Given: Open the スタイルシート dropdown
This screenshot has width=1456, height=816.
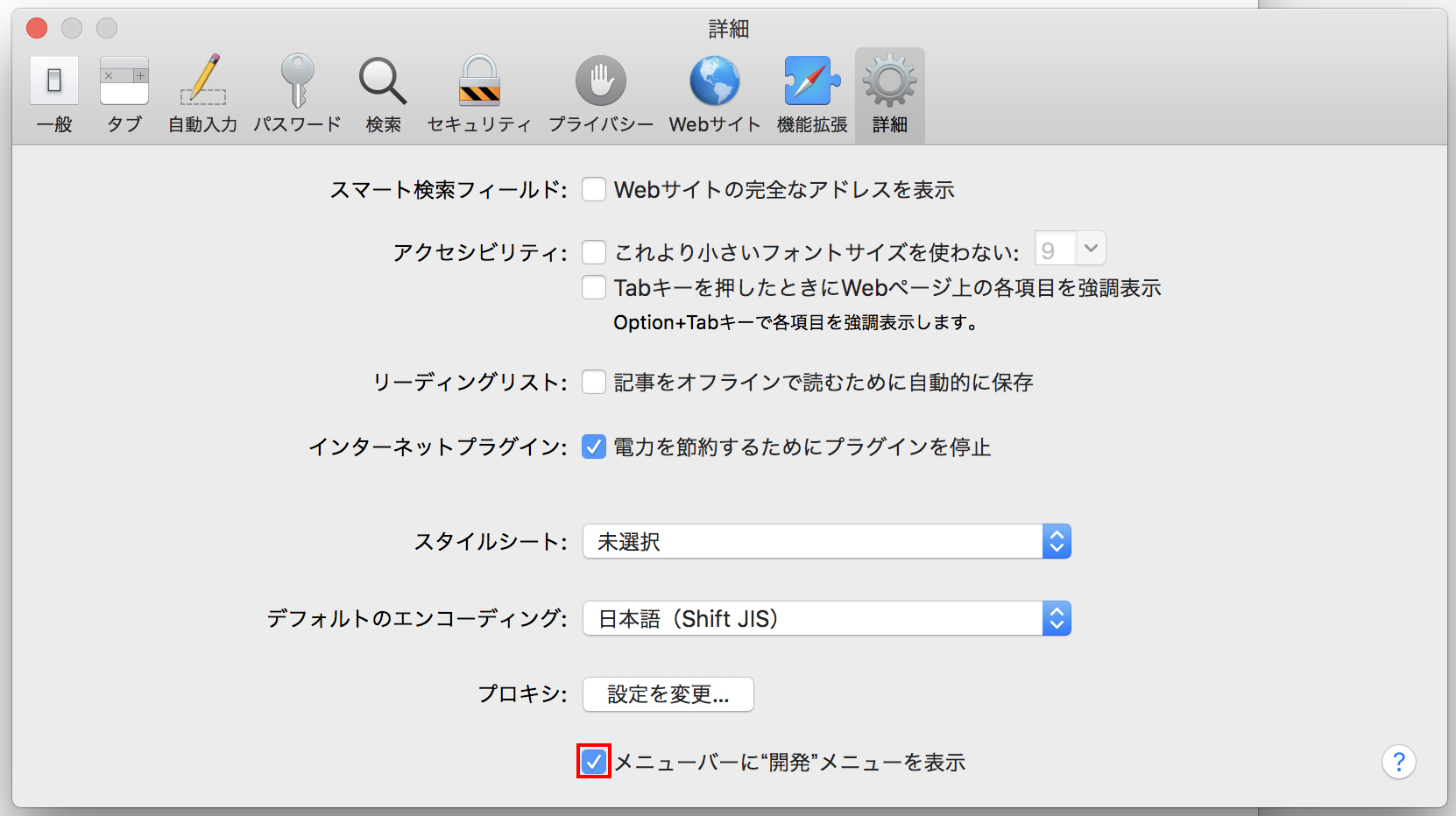Looking at the screenshot, I should point(826,542).
